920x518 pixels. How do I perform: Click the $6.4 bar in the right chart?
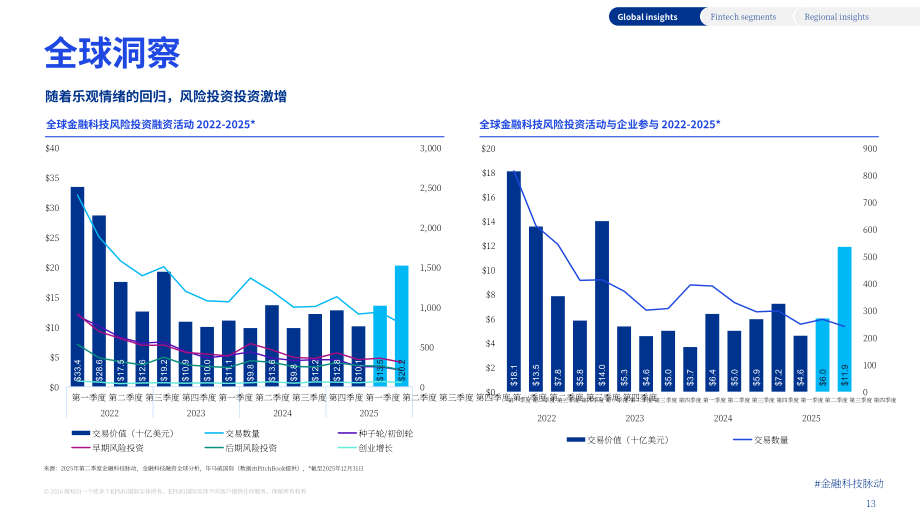tap(712, 353)
